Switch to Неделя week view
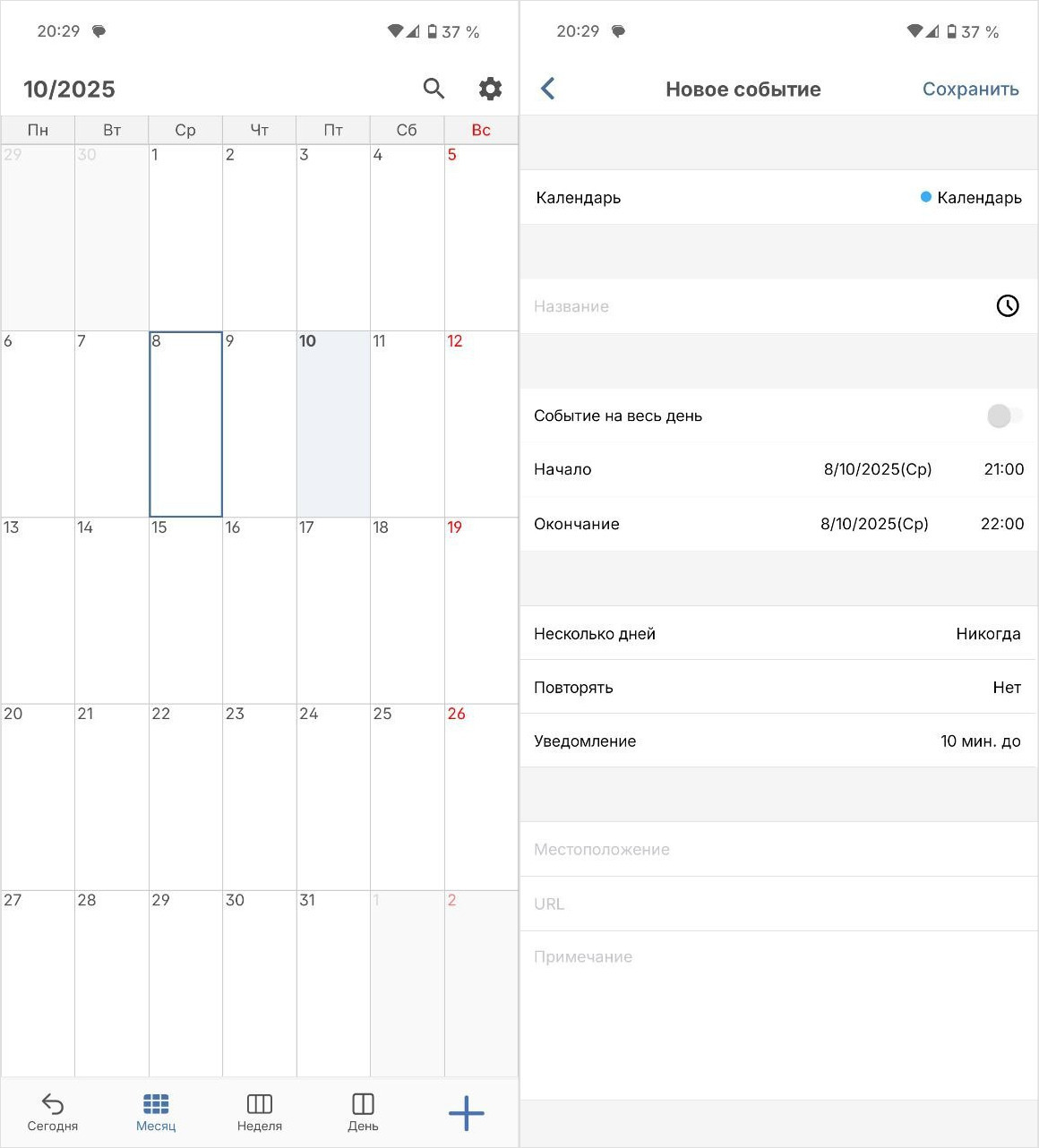1039x1148 pixels. (x=260, y=1111)
